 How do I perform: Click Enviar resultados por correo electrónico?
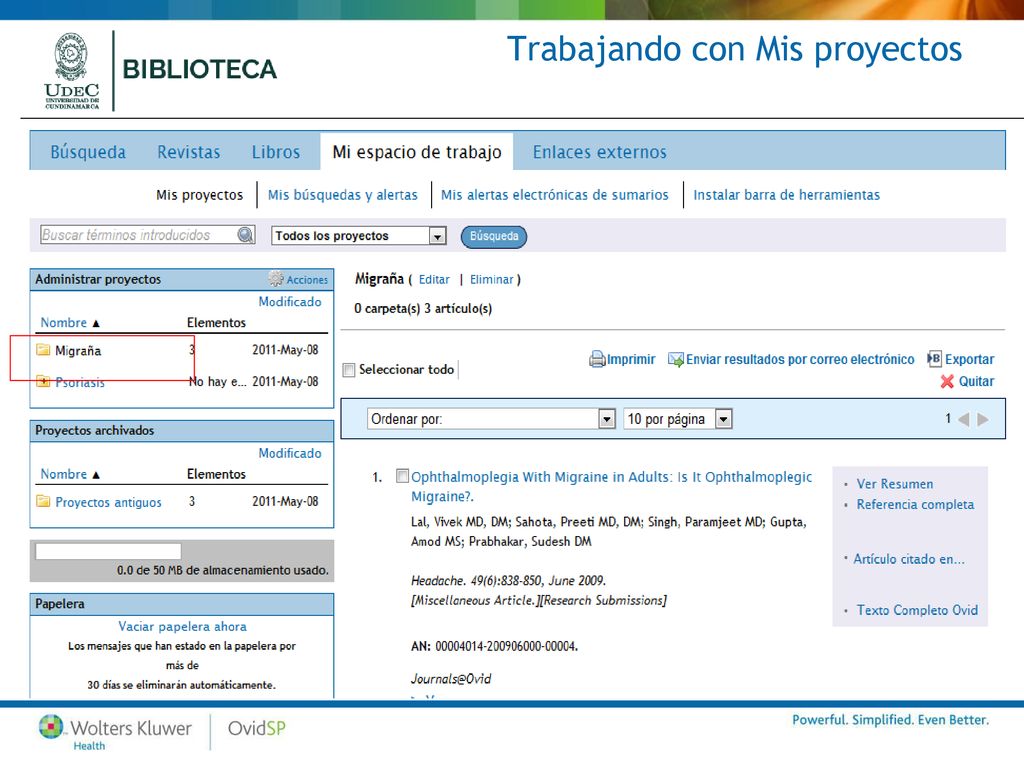[x=800, y=359]
